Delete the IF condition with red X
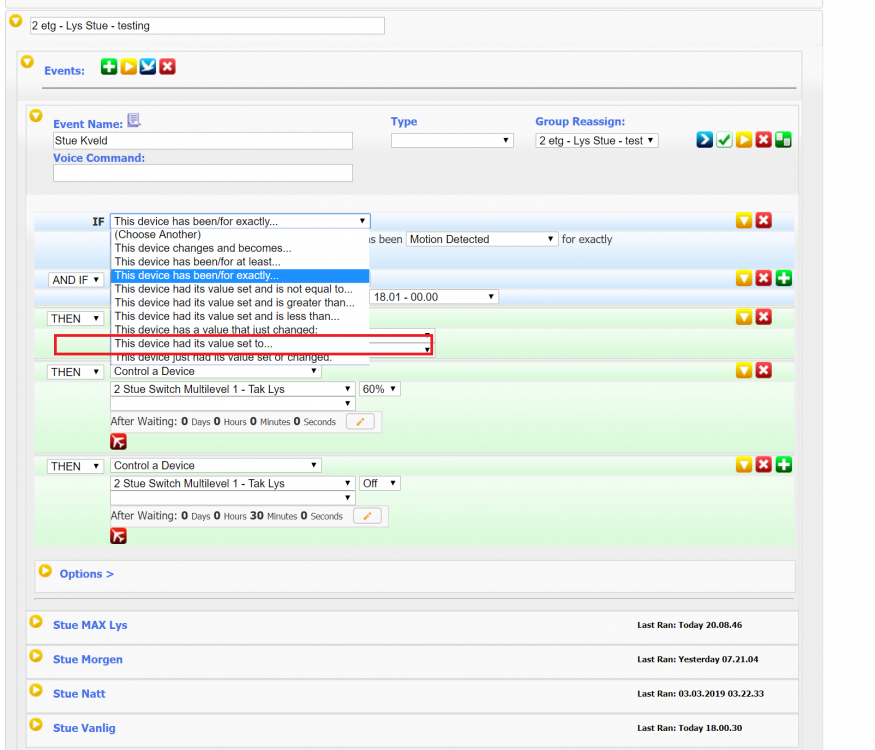 click(x=763, y=221)
